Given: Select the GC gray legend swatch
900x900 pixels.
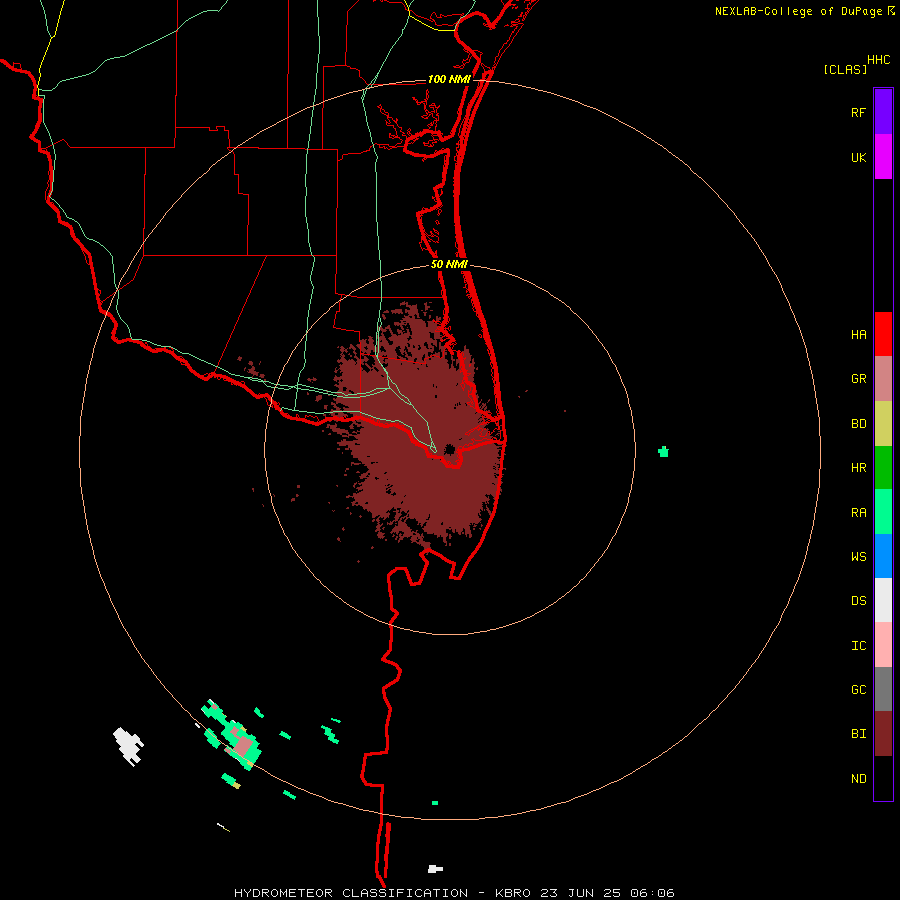Looking at the screenshot, I should coord(883,689).
